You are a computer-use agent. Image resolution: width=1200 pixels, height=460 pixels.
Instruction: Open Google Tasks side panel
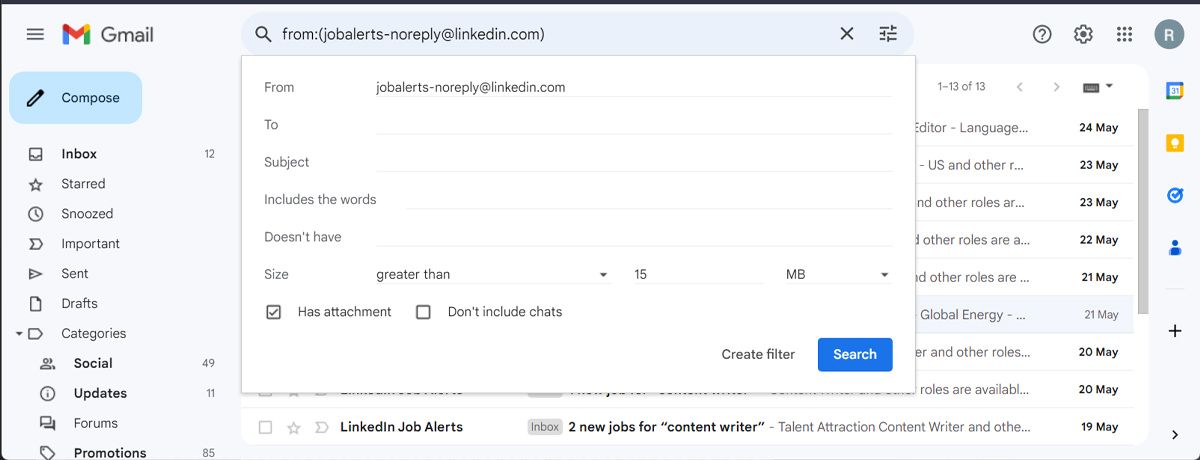pos(1175,195)
